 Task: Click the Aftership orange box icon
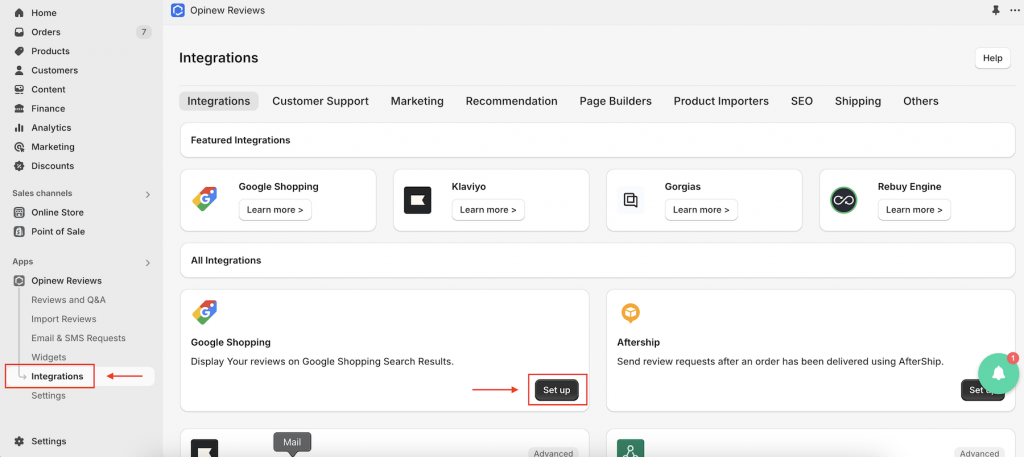(x=630, y=313)
